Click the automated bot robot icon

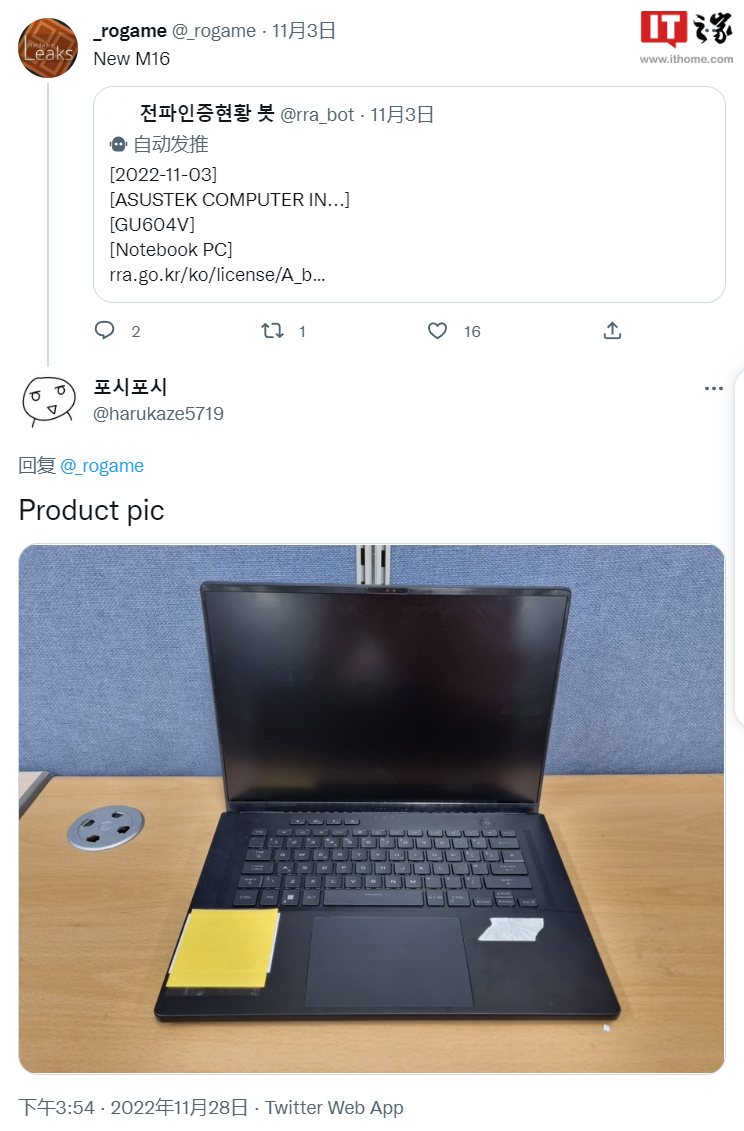point(118,144)
